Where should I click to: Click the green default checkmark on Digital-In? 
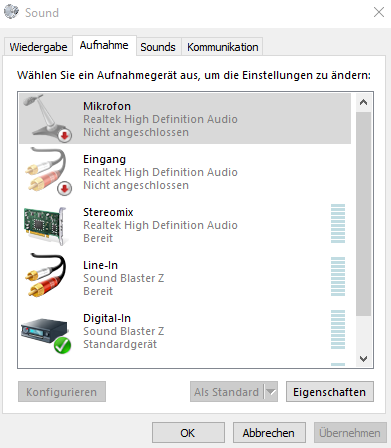tap(62, 345)
